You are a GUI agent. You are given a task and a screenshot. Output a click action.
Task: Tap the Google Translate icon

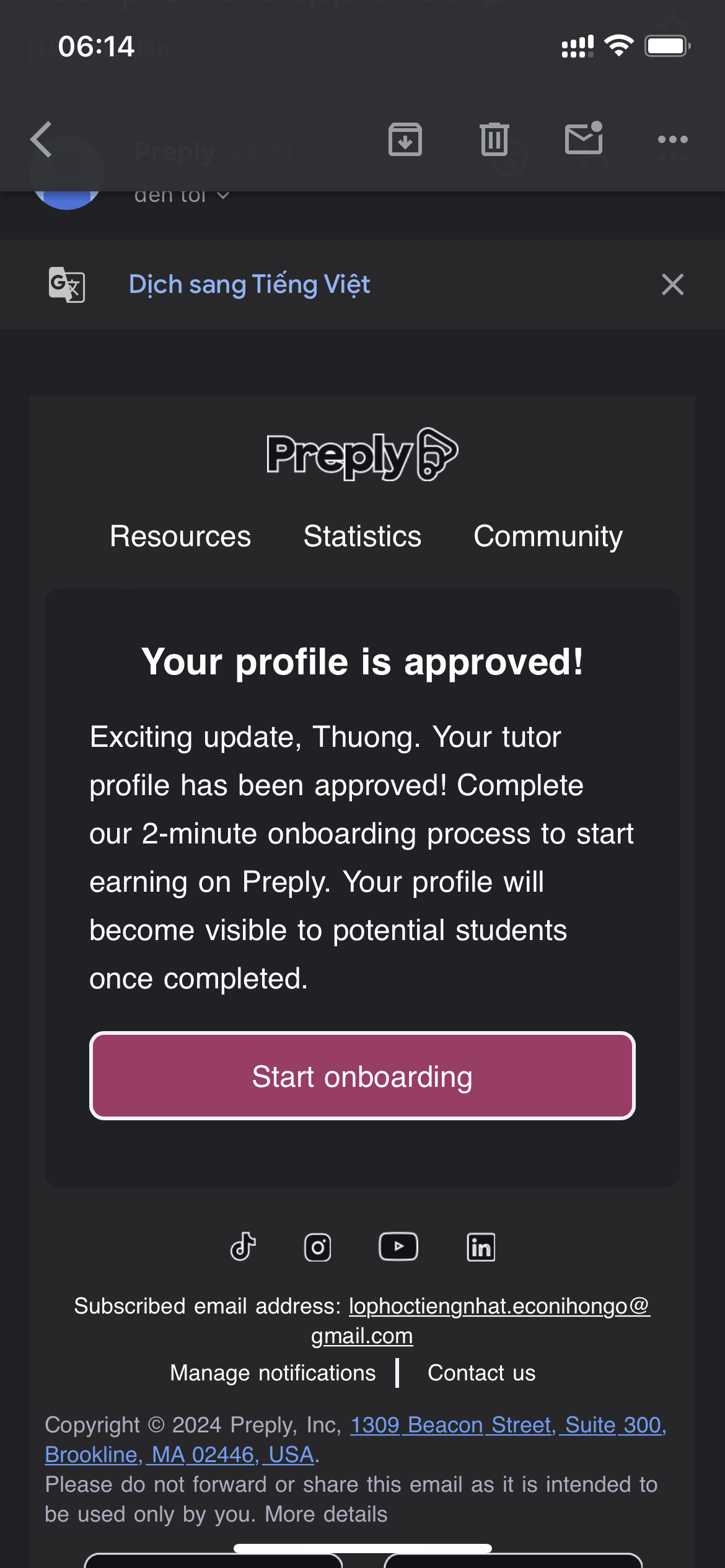tap(66, 285)
